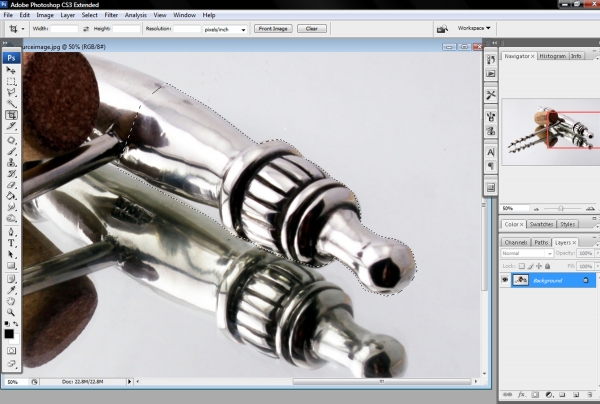Viewport: 600px width, 404px height.
Task: Toggle lock transparent pixels
Action: pyautogui.click(x=522, y=266)
